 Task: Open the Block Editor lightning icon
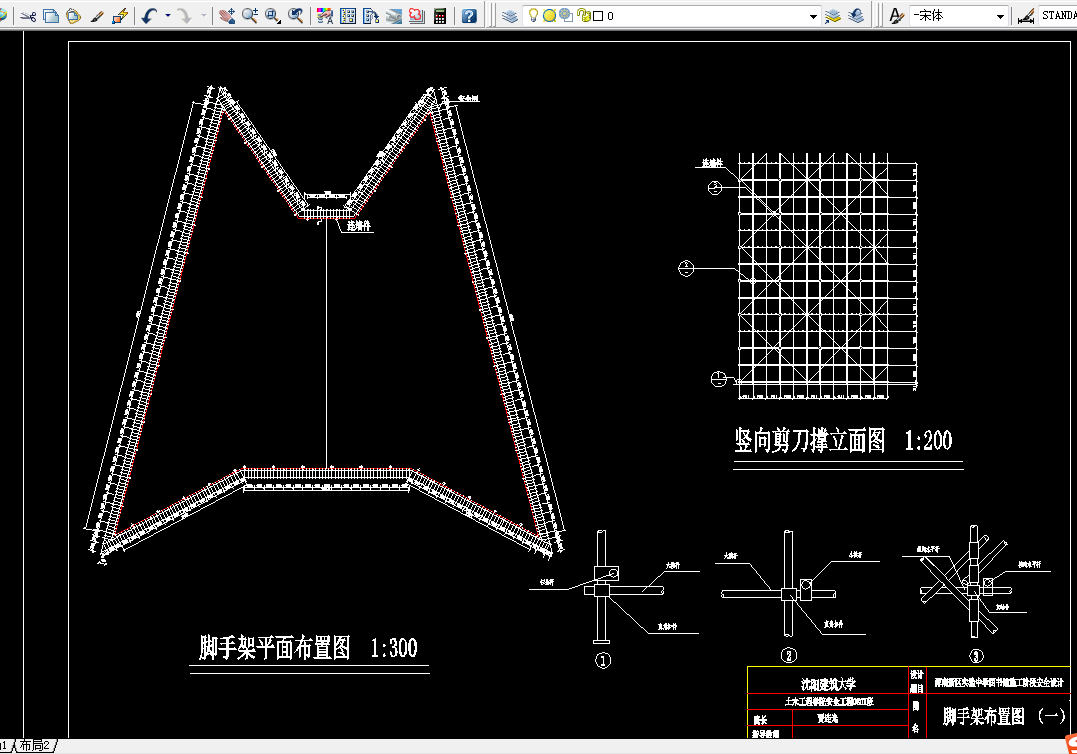click(120, 16)
